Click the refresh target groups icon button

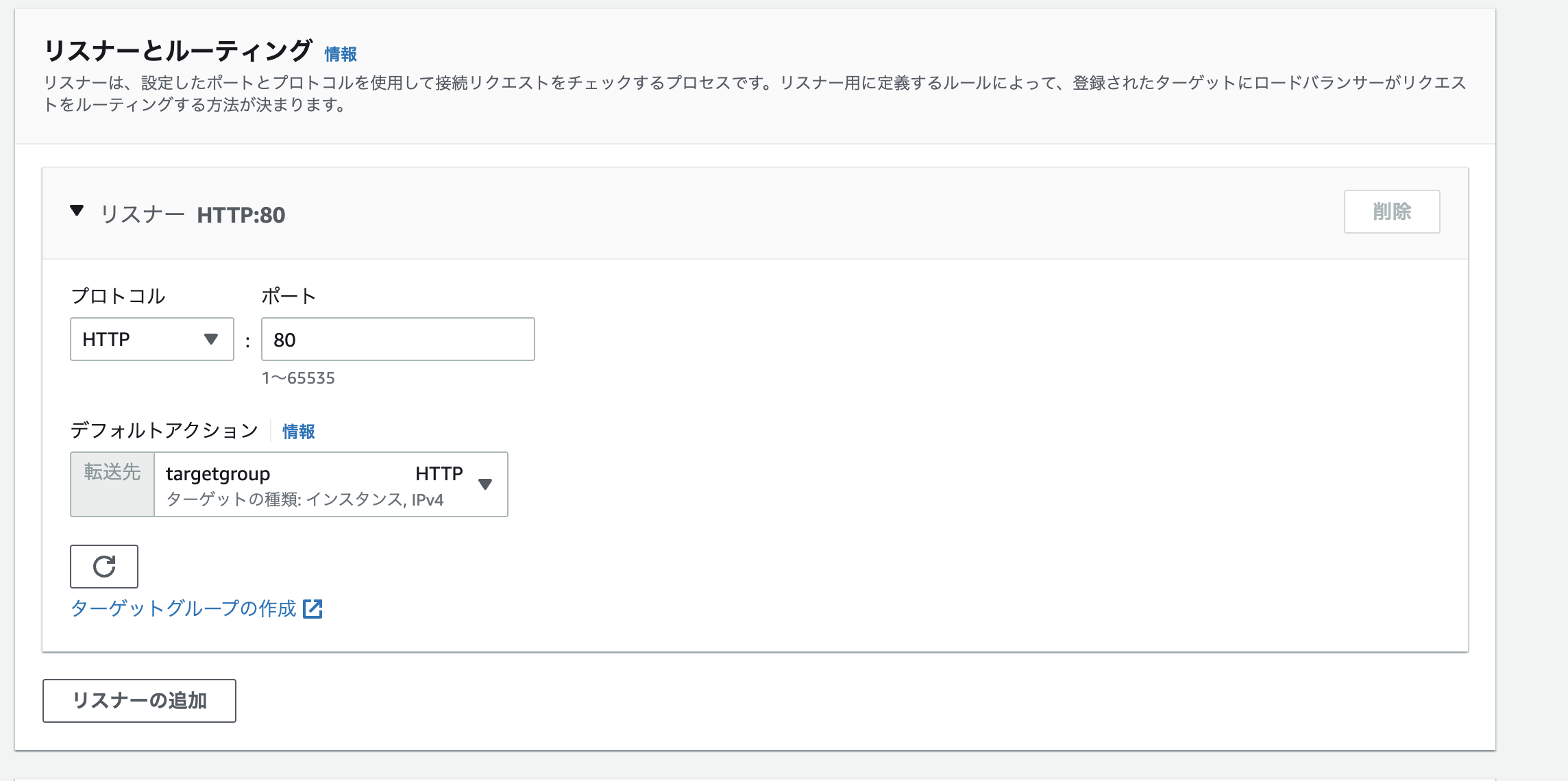pyautogui.click(x=104, y=567)
